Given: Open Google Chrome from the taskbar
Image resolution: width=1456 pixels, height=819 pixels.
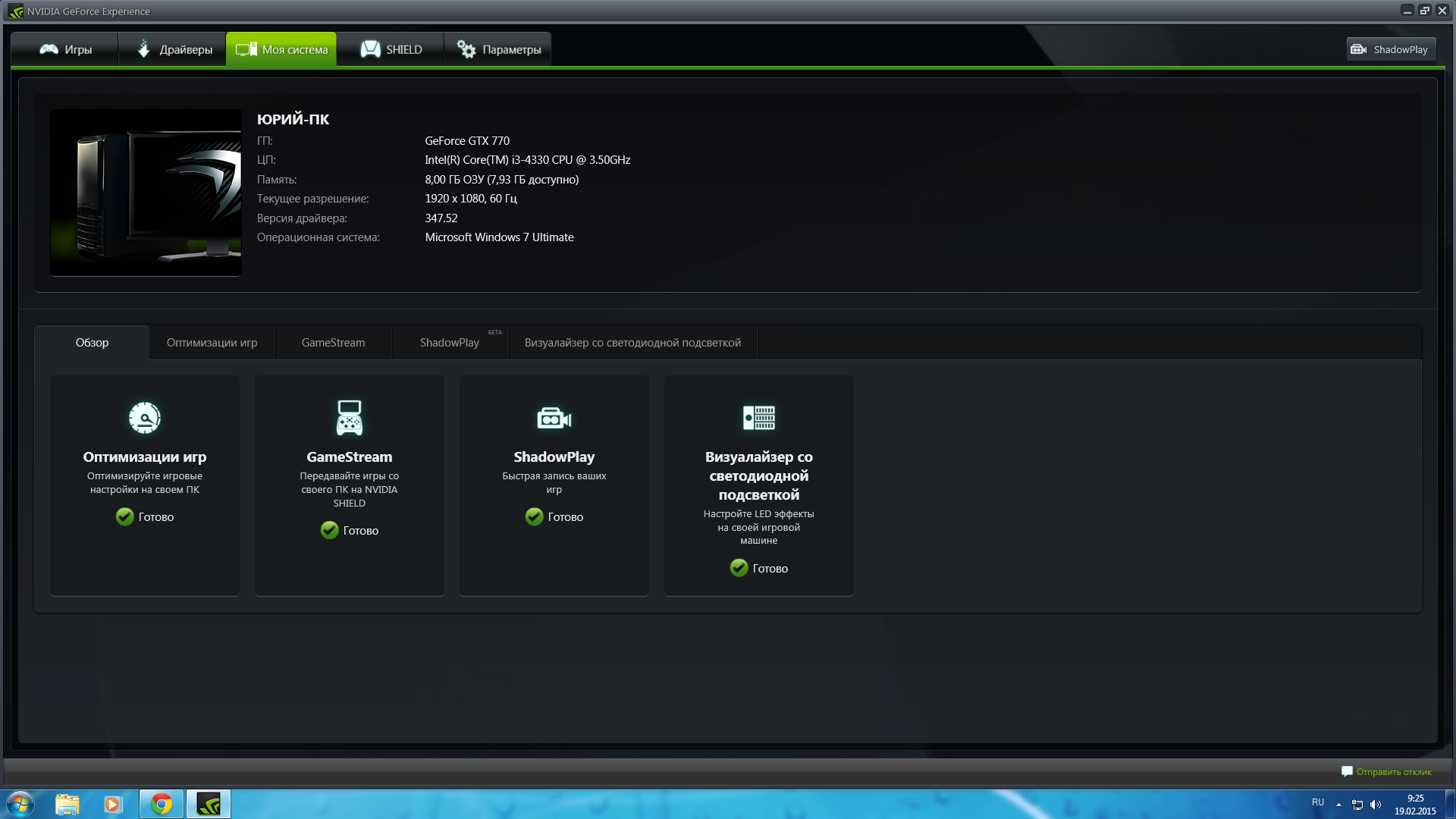Looking at the screenshot, I should pos(162,805).
